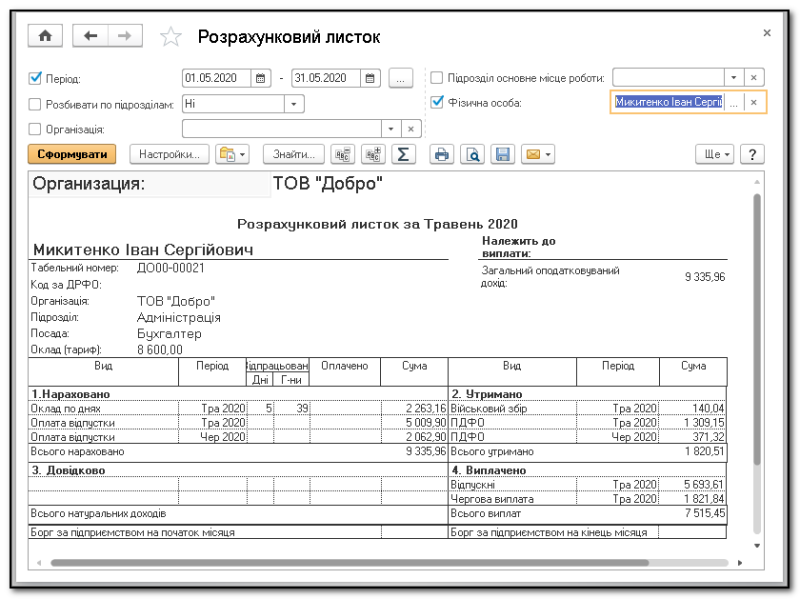Click the vertical scrollbar of report

pyautogui.click(x=757, y=329)
